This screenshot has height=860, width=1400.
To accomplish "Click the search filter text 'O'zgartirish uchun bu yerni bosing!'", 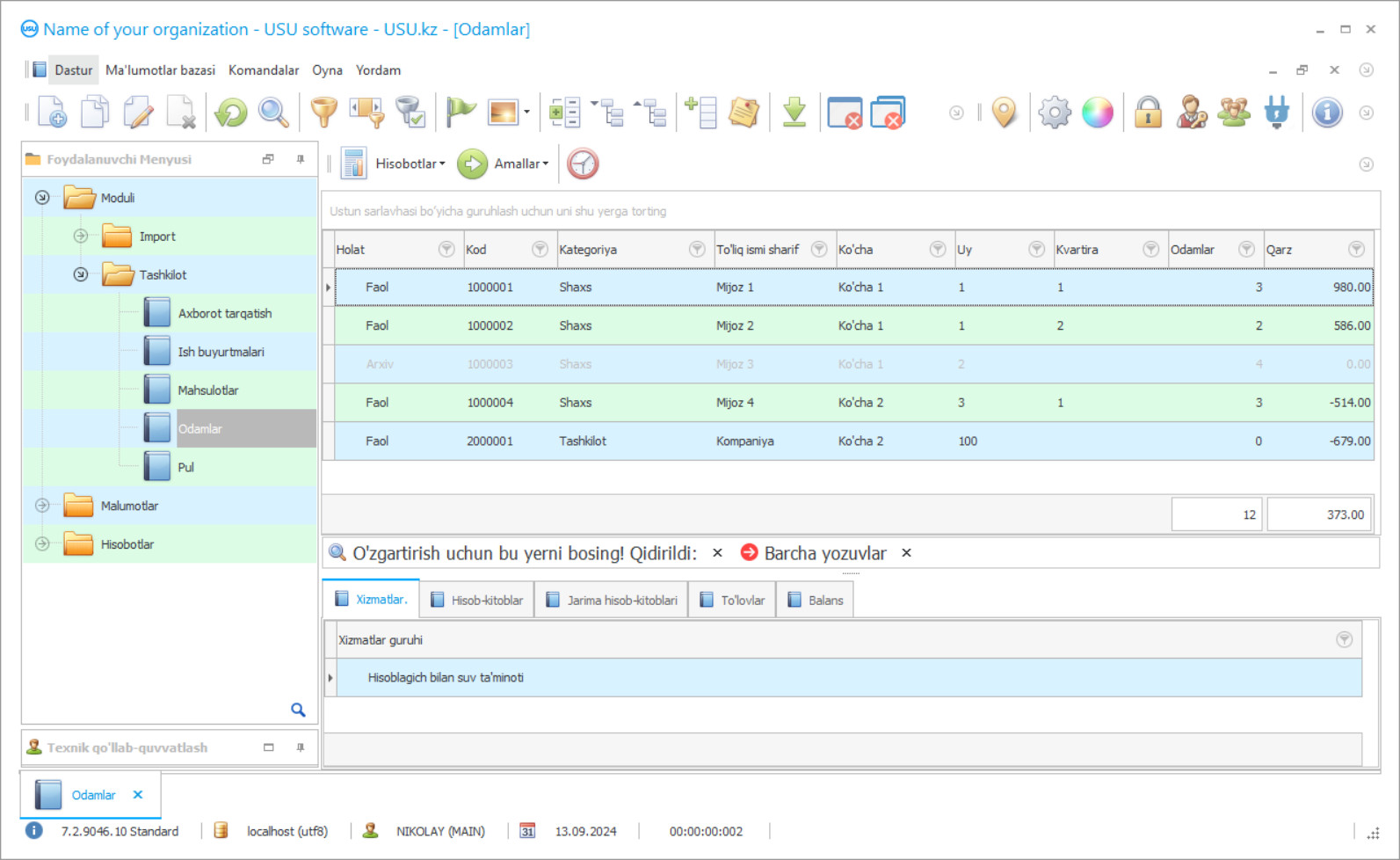I will [489, 553].
